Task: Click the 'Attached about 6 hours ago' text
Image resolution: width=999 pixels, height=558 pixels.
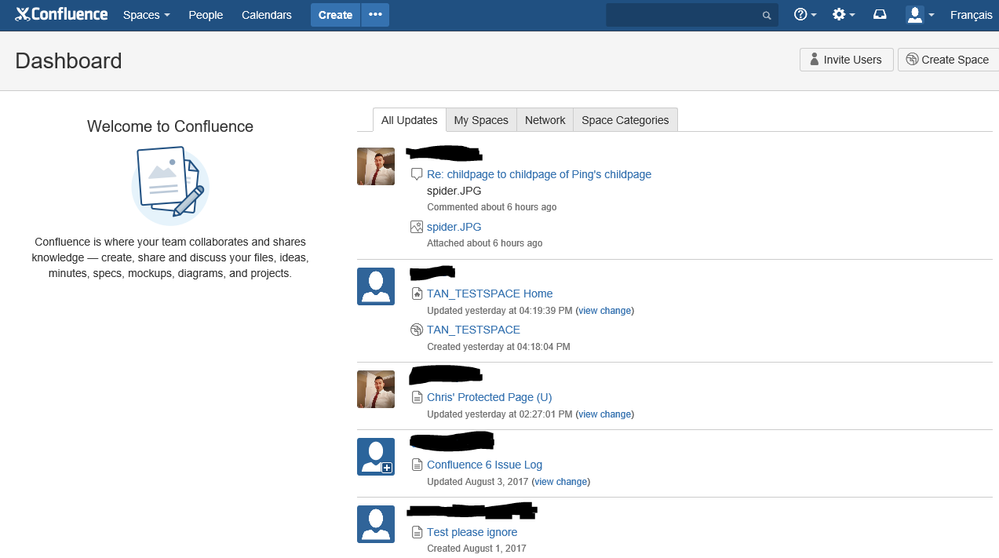Action: click(484, 243)
